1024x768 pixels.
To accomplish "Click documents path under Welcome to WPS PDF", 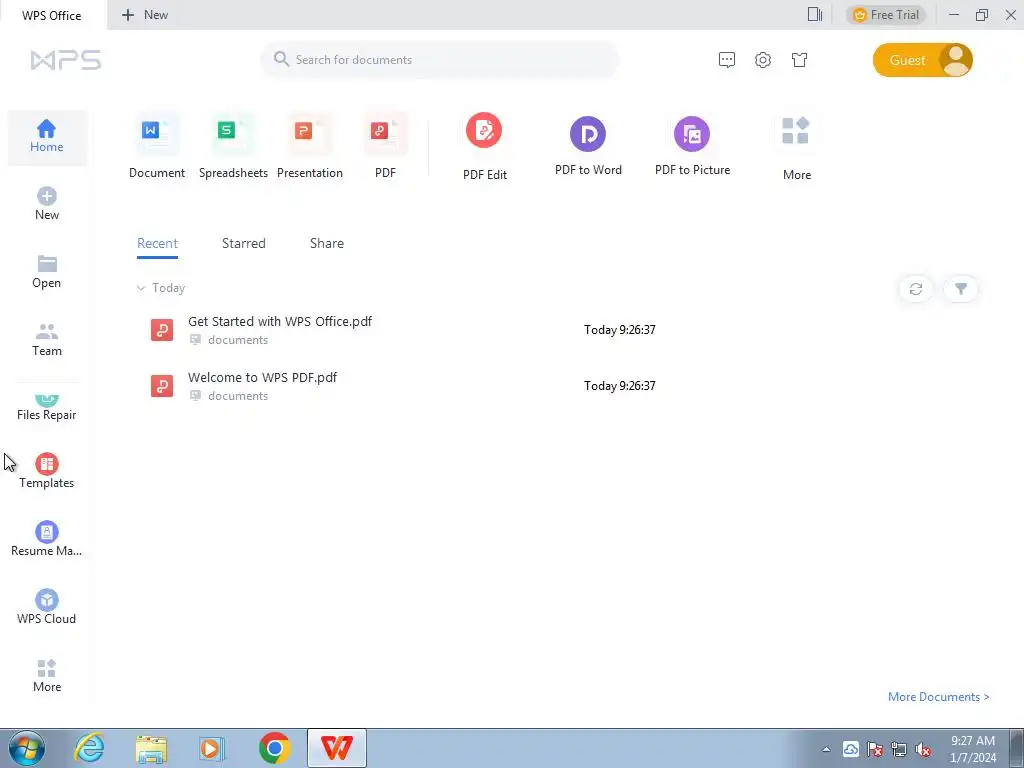I will click(x=238, y=396).
